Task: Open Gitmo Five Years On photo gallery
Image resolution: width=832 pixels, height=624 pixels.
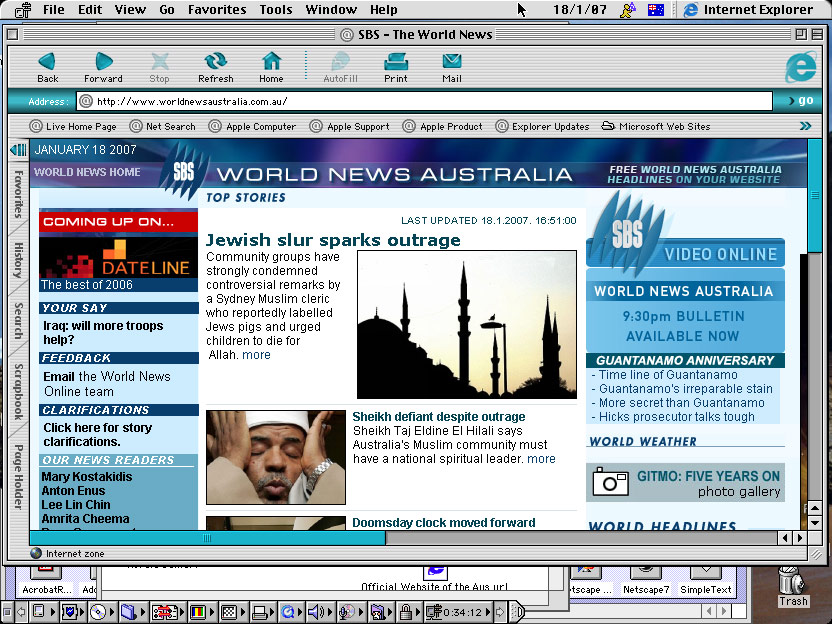Action: coord(685,483)
